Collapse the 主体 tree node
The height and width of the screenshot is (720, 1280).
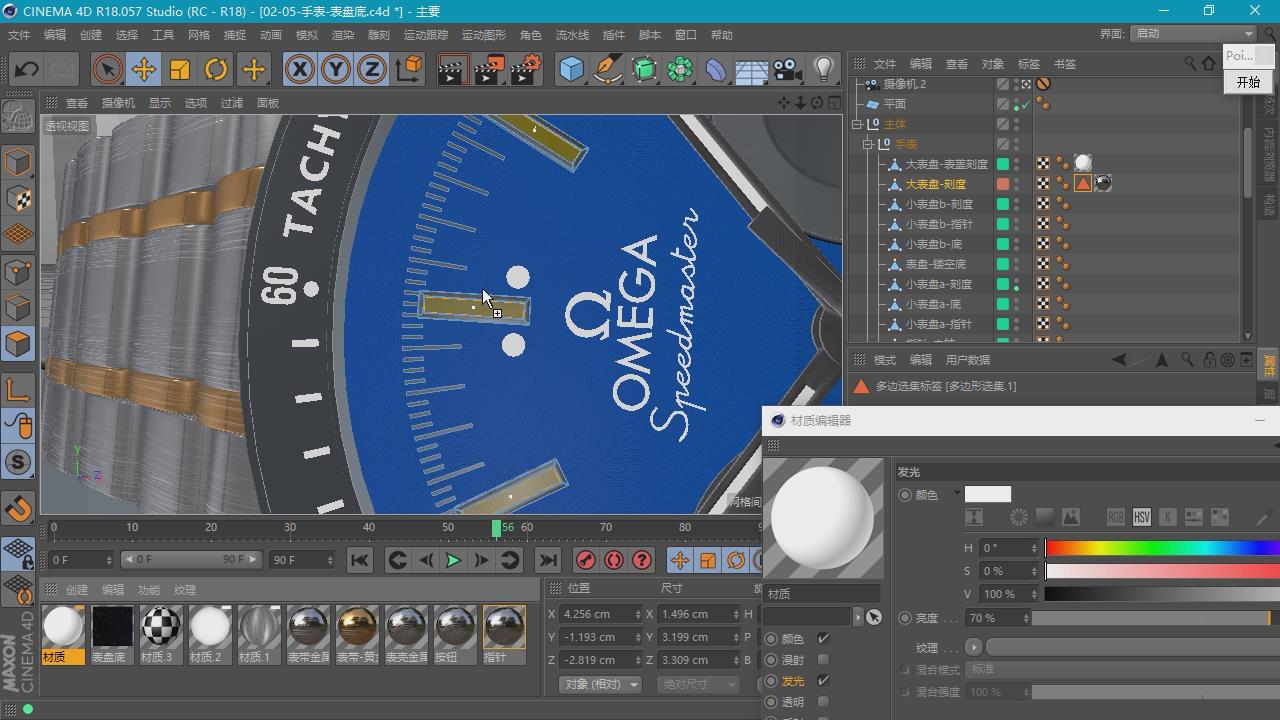click(857, 124)
